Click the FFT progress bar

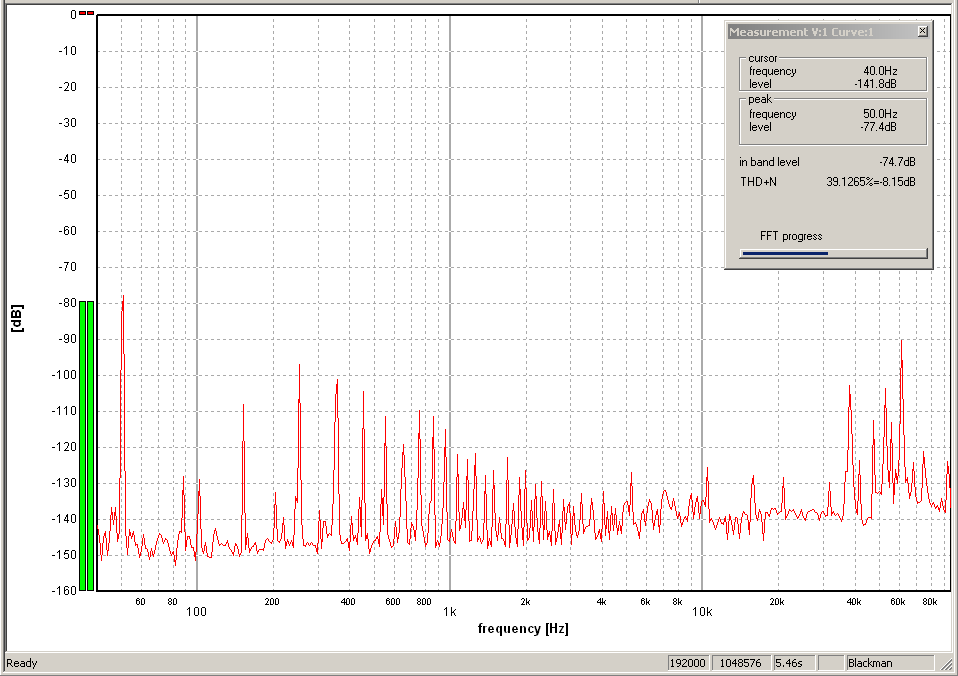(x=833, y=253)
